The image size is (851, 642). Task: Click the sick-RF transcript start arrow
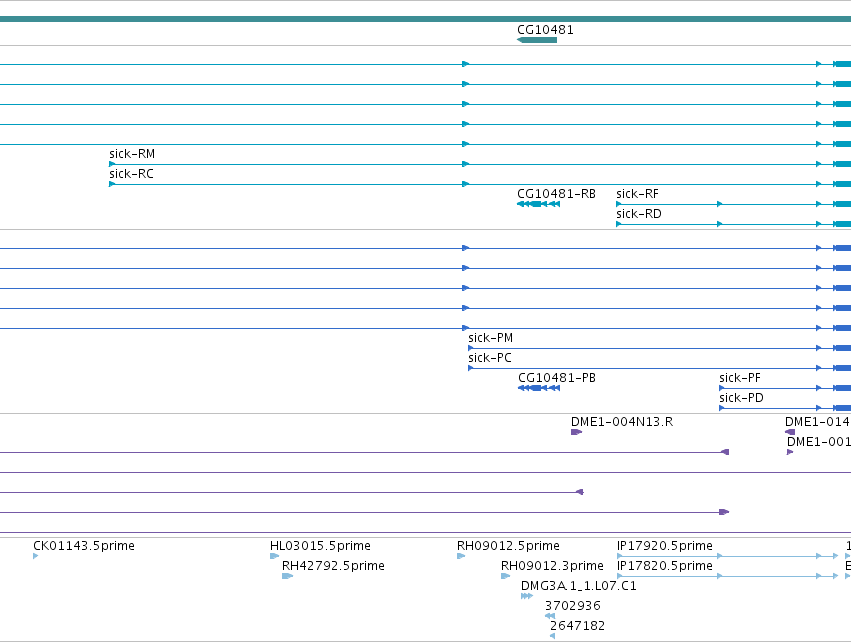click(619, 204)
